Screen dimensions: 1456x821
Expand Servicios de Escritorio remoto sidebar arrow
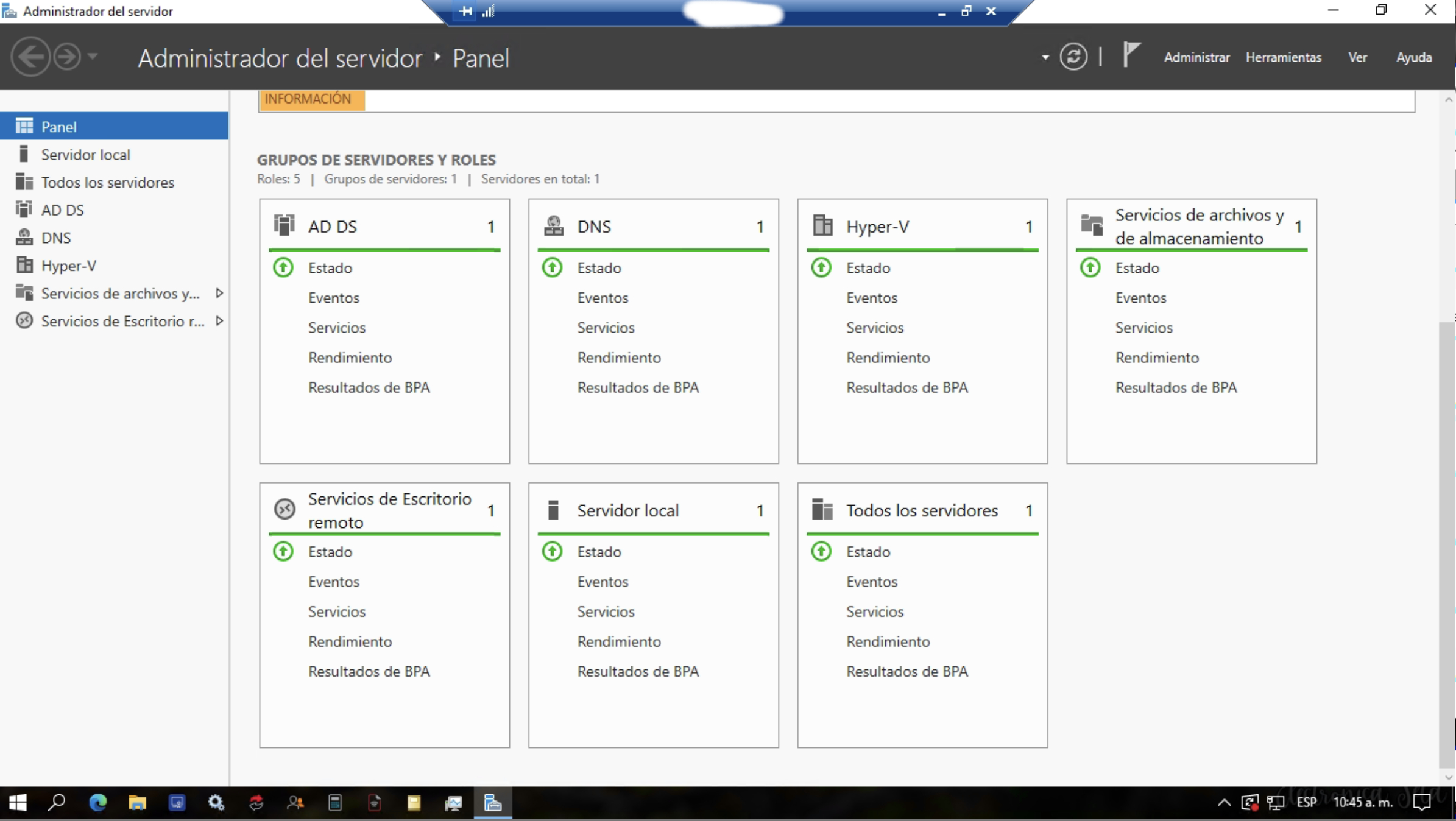pyautogui.click(x=220, y=321)
